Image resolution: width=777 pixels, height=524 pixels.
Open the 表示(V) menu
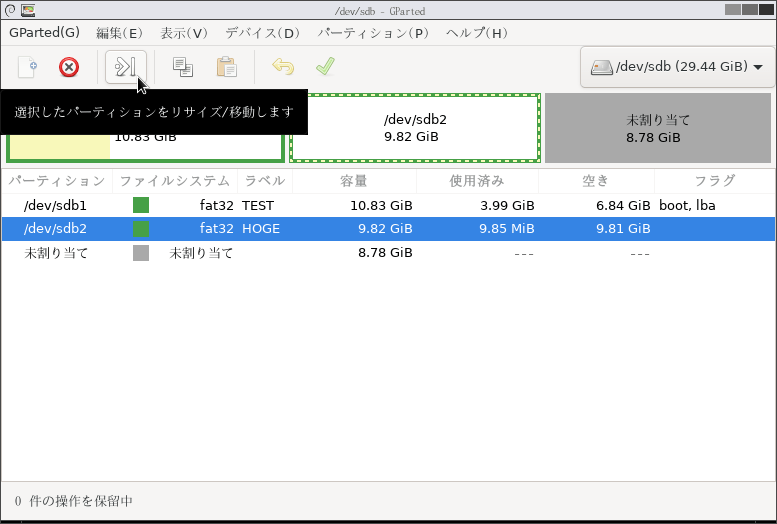tap(184, 33)
